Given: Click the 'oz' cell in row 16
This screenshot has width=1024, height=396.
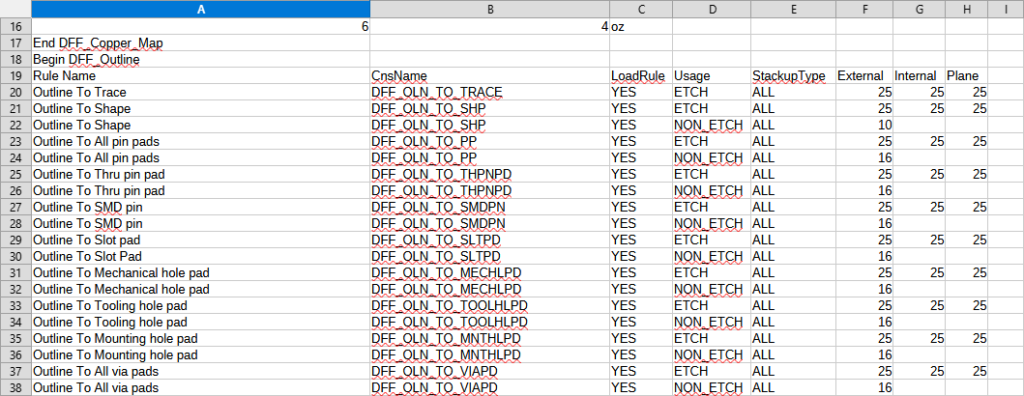Looking at the screenshot, I should (641, 26).
